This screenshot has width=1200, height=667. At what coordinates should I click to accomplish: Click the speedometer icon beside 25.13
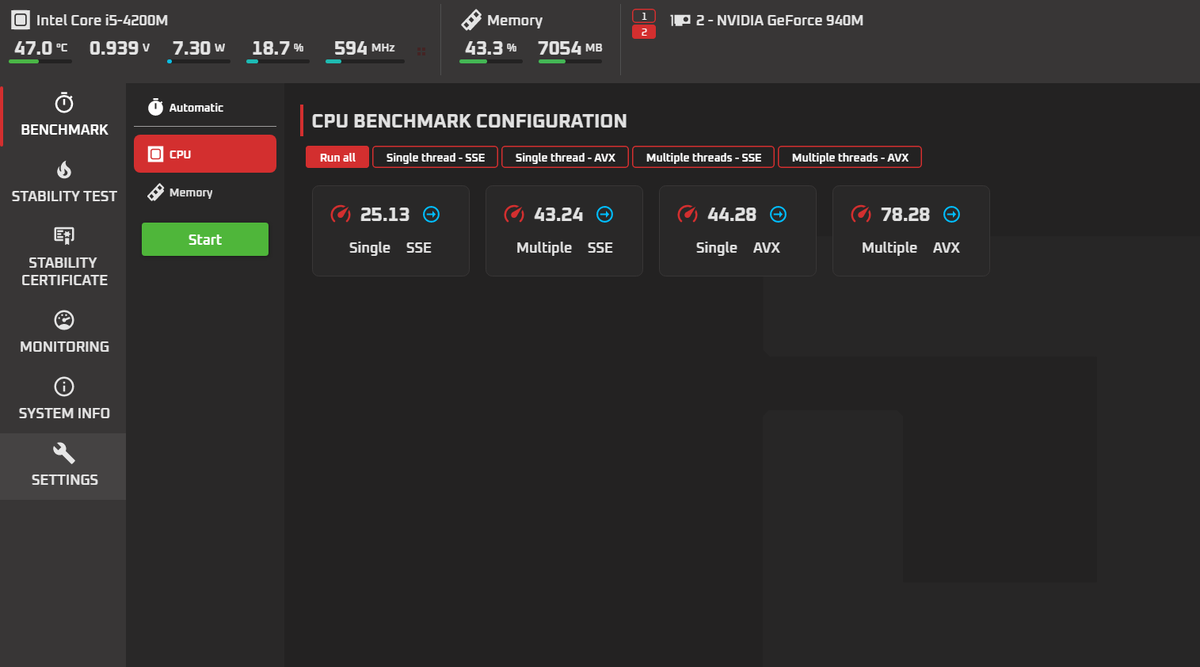pos(341,214)
